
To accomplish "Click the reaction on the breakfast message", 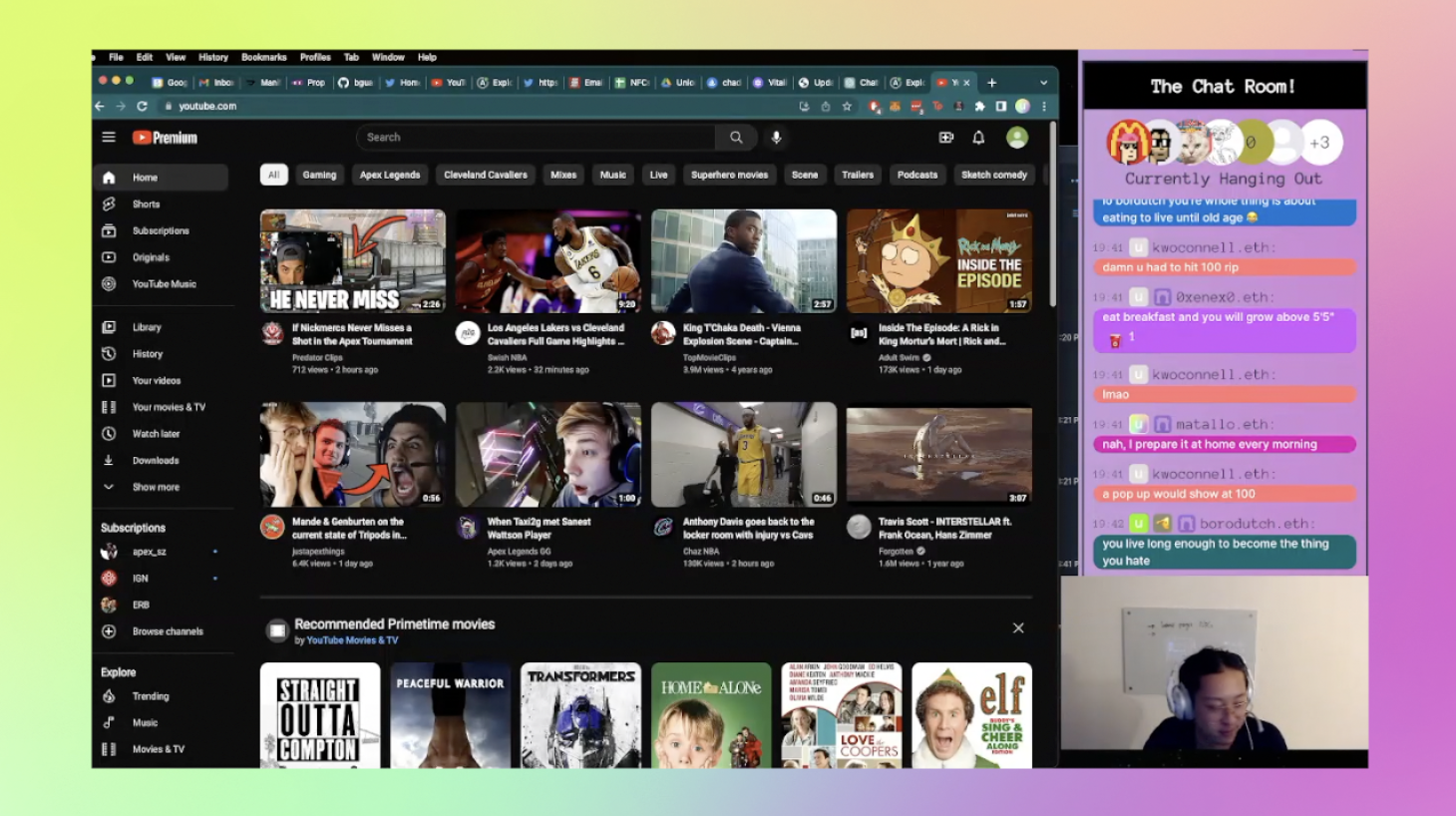I will (x=1123, y=338).
